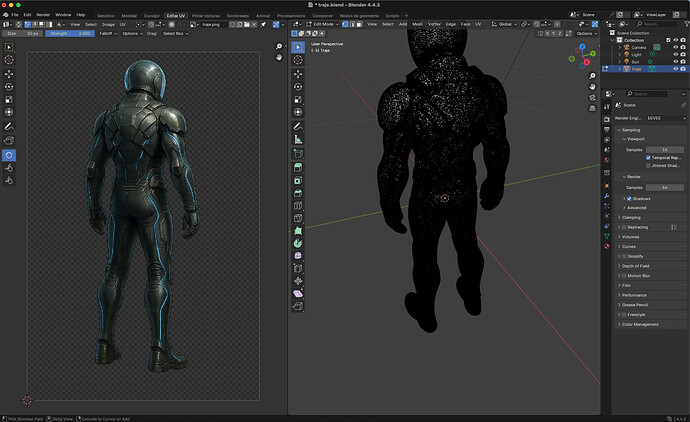Viewport: 690px width, 422px height.
Task: Select the Smooth tool in 3D viewport
Action: click(x=298, y=256)
